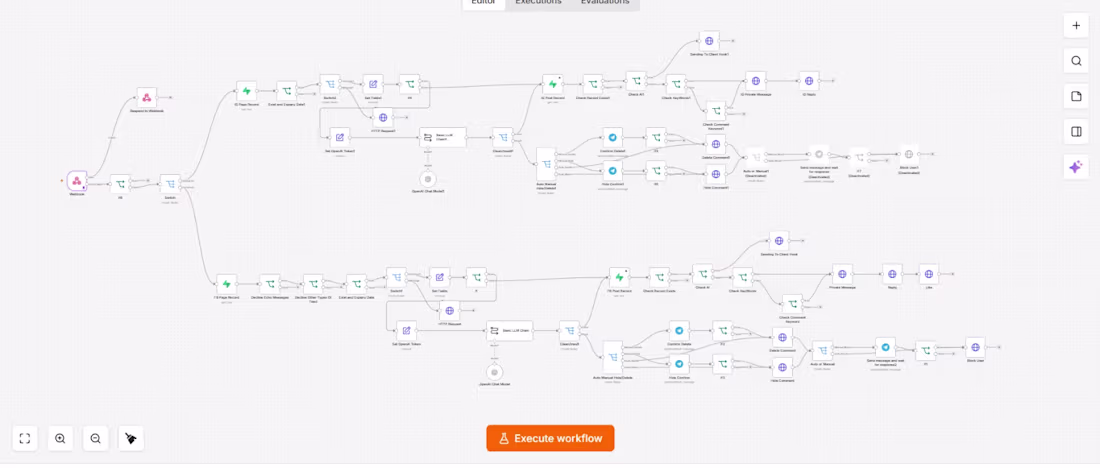Image resolution: width=1100 pixels, height=468 pixels.
Task: Select the Send message and wait for response2 node
Action: (885, 347)
